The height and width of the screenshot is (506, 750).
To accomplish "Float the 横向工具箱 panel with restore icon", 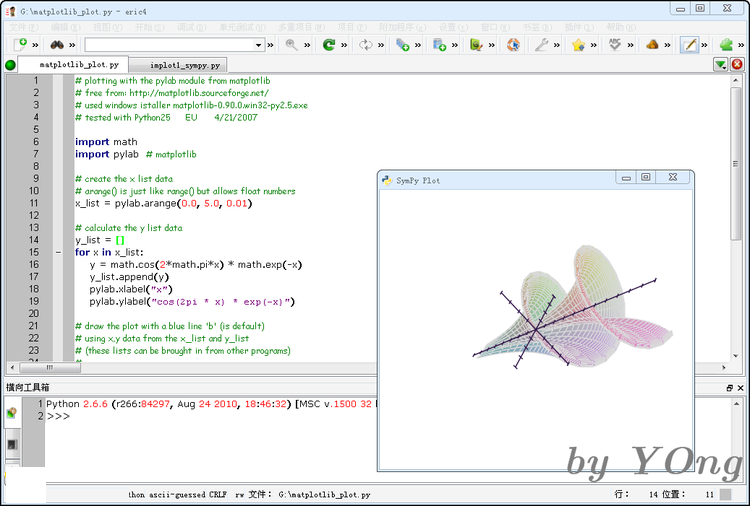I will point(729,388).
